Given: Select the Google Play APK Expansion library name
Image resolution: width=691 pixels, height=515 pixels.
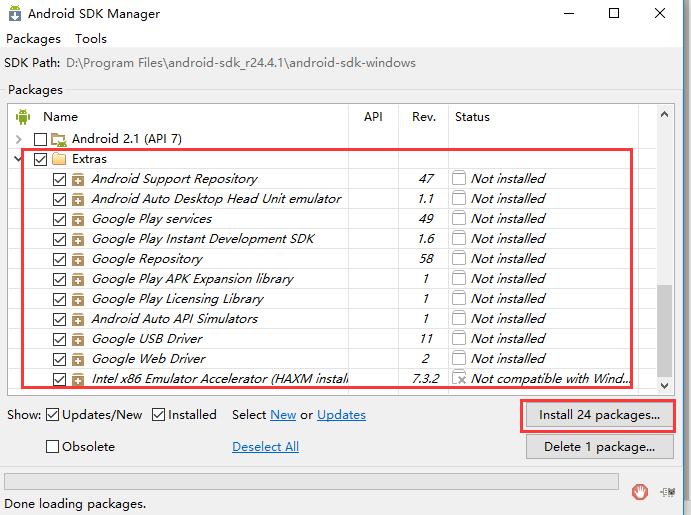Looking at the screenshot, I should point(193,279).
